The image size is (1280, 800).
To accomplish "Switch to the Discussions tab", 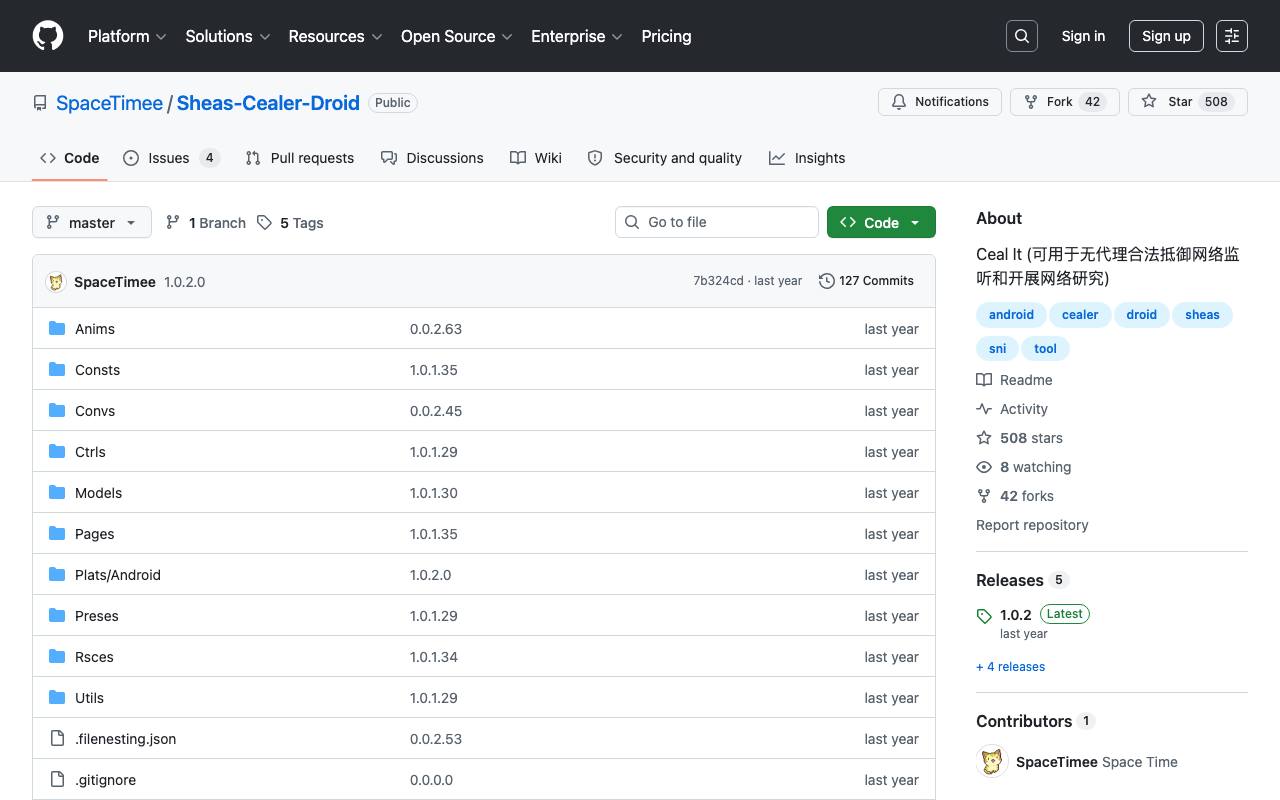I will click(432, 158).
